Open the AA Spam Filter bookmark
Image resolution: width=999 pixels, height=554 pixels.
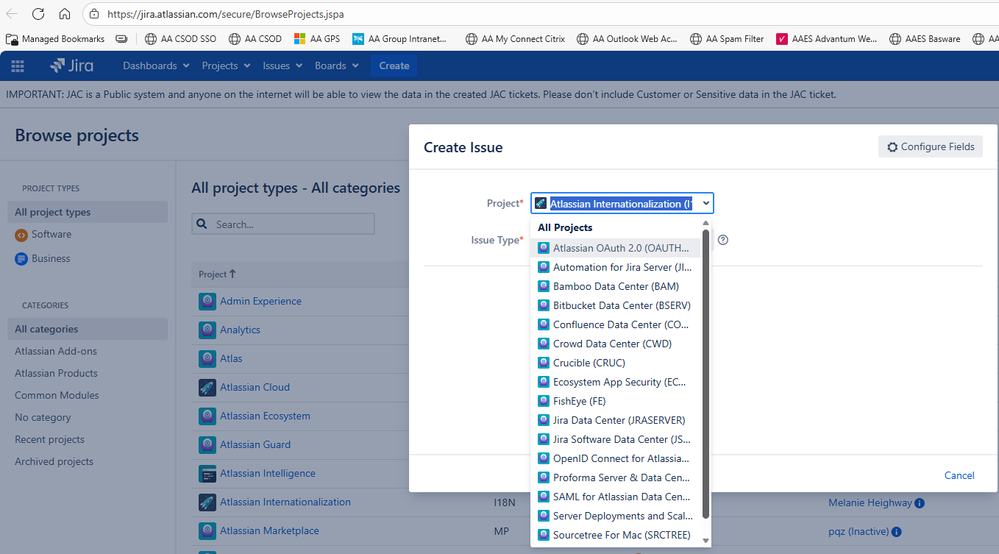(x=726, y=39)
